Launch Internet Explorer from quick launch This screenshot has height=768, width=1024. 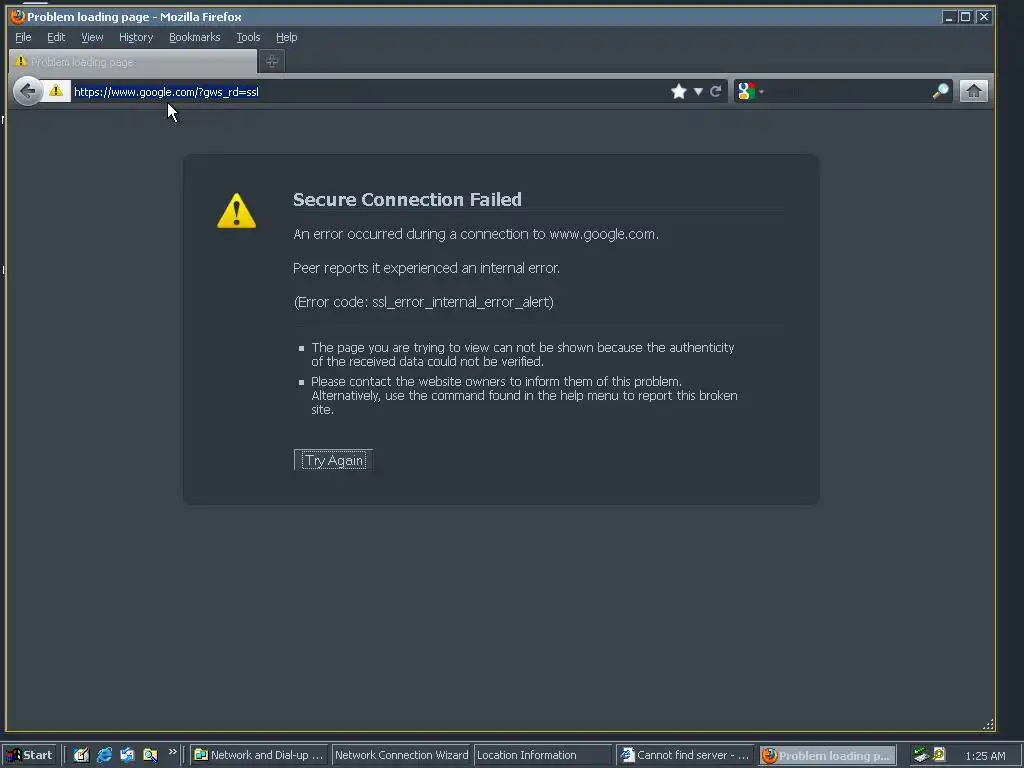[104, 755]
